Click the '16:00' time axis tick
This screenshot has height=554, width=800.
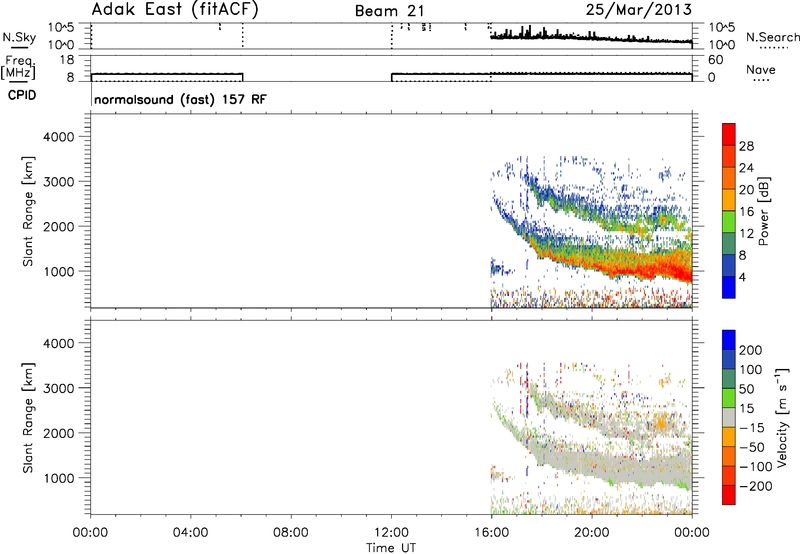491,533
